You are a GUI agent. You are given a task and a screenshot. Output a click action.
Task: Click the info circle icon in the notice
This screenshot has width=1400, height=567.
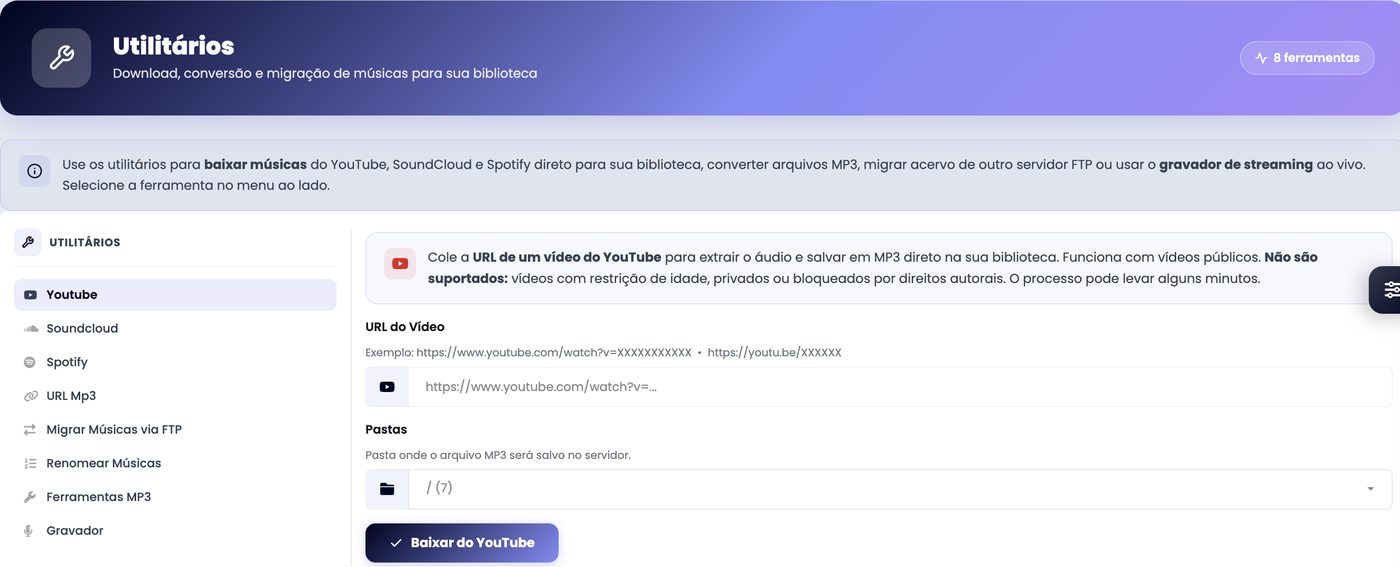(34, 171)
